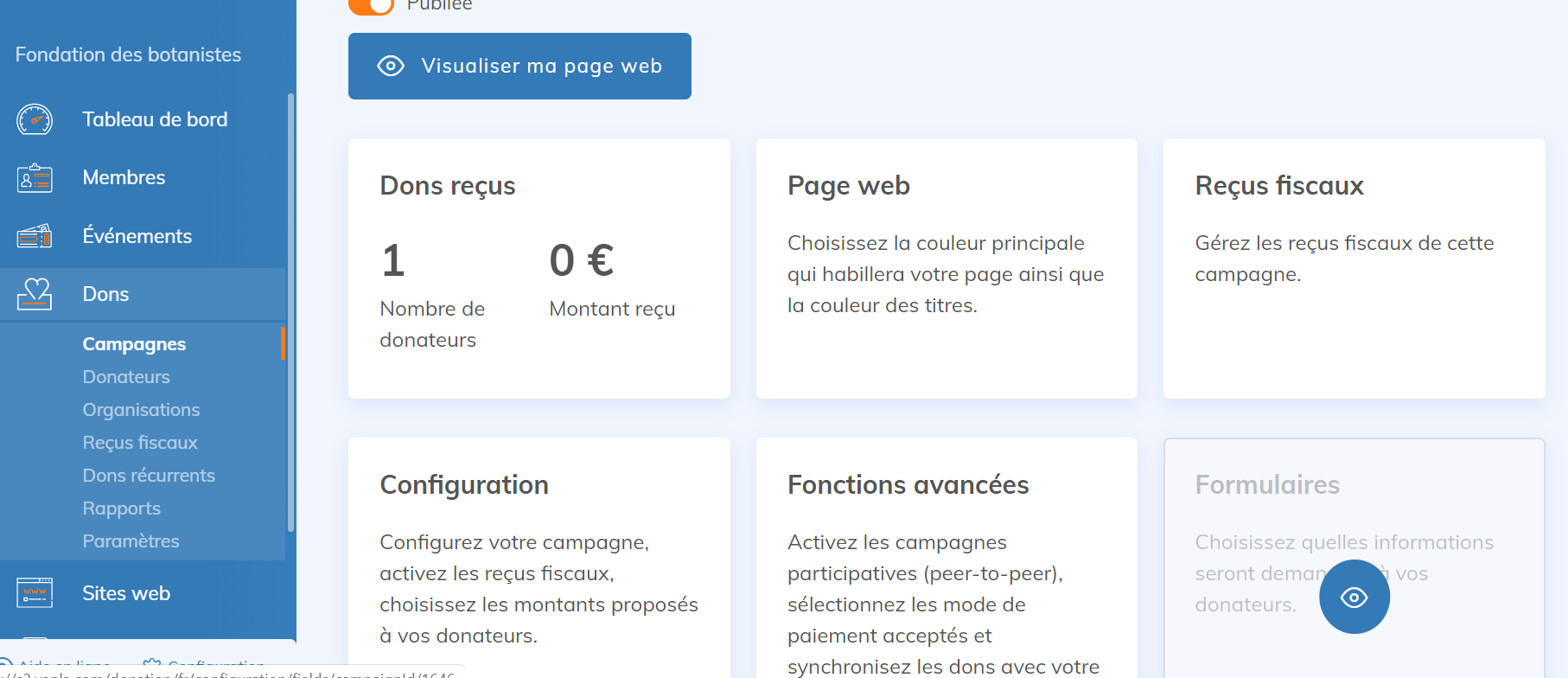Open the Configuration card

click(x=539, y=558)
